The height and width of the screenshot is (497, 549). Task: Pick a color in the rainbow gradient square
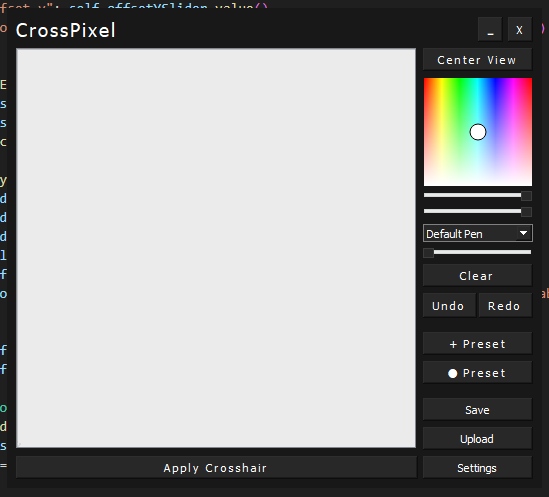478,132
